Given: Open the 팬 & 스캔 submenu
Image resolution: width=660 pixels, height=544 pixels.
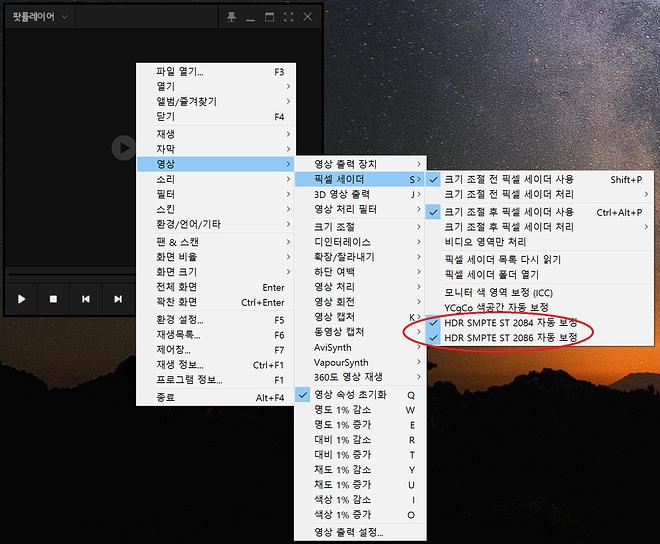Looking at the screenshot, I should tap(216, 242).
